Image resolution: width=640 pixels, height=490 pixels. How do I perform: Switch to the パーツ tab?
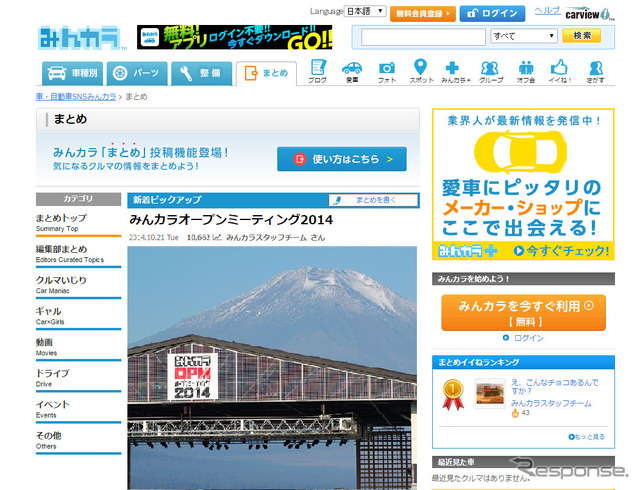pos(137,74)
